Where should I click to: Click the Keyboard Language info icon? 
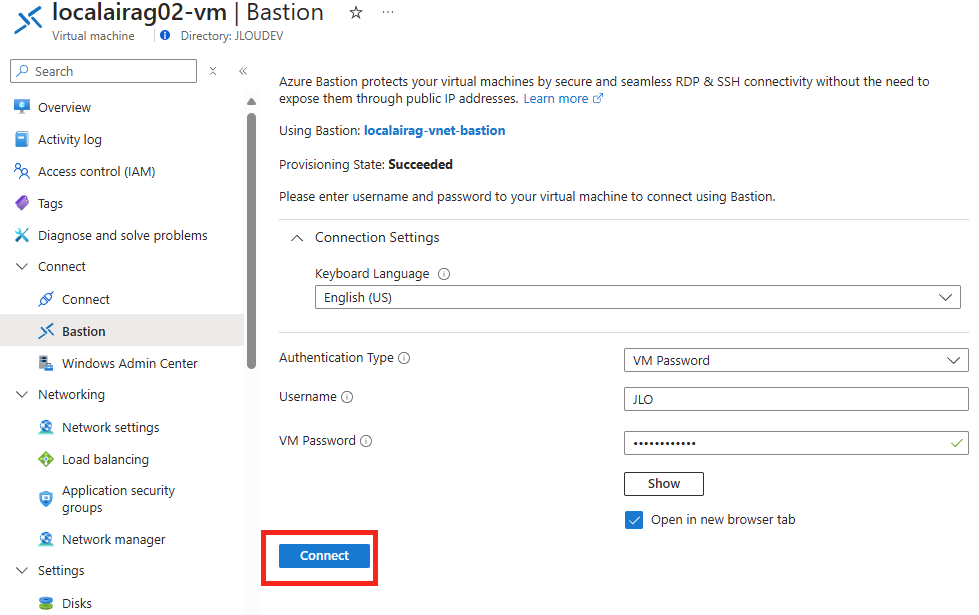coord(444,274)
